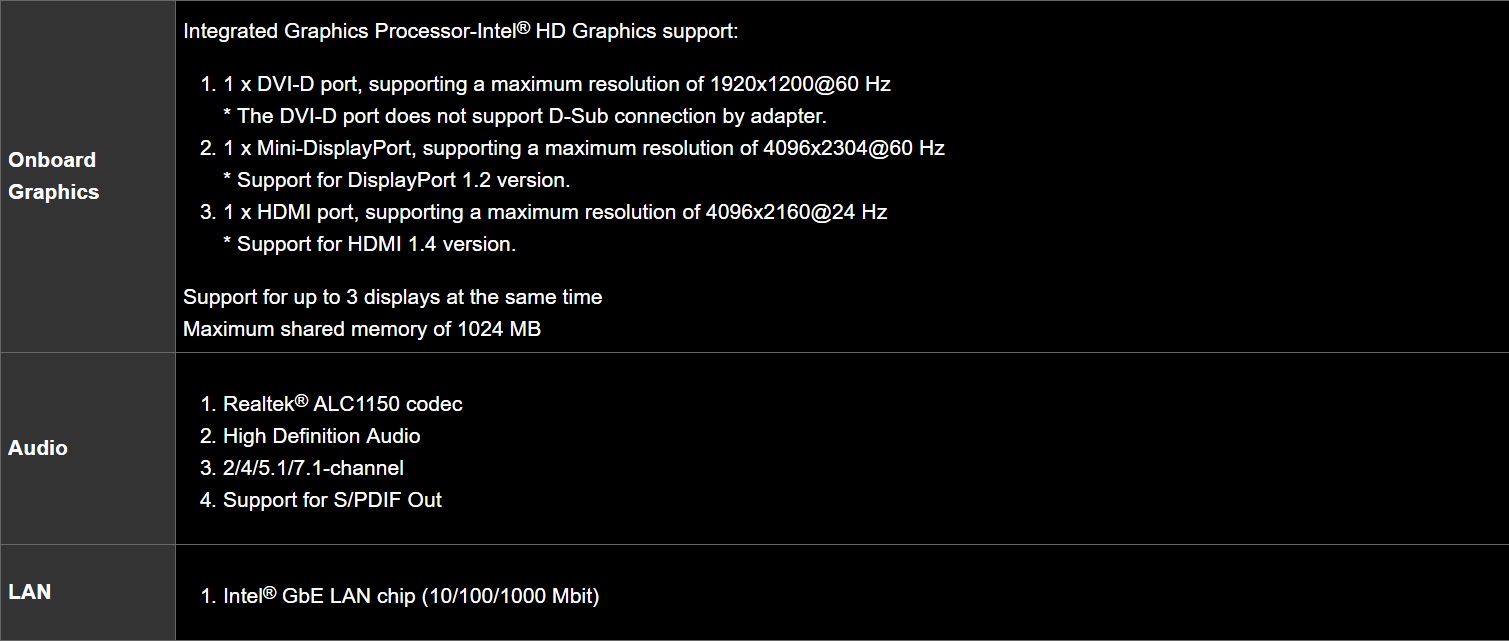Image resolution: width=1509 pixels, height=641 pixels.
Task: Click the maximum shared memory 1024 MB line
Action: click(x=361, y=329)
